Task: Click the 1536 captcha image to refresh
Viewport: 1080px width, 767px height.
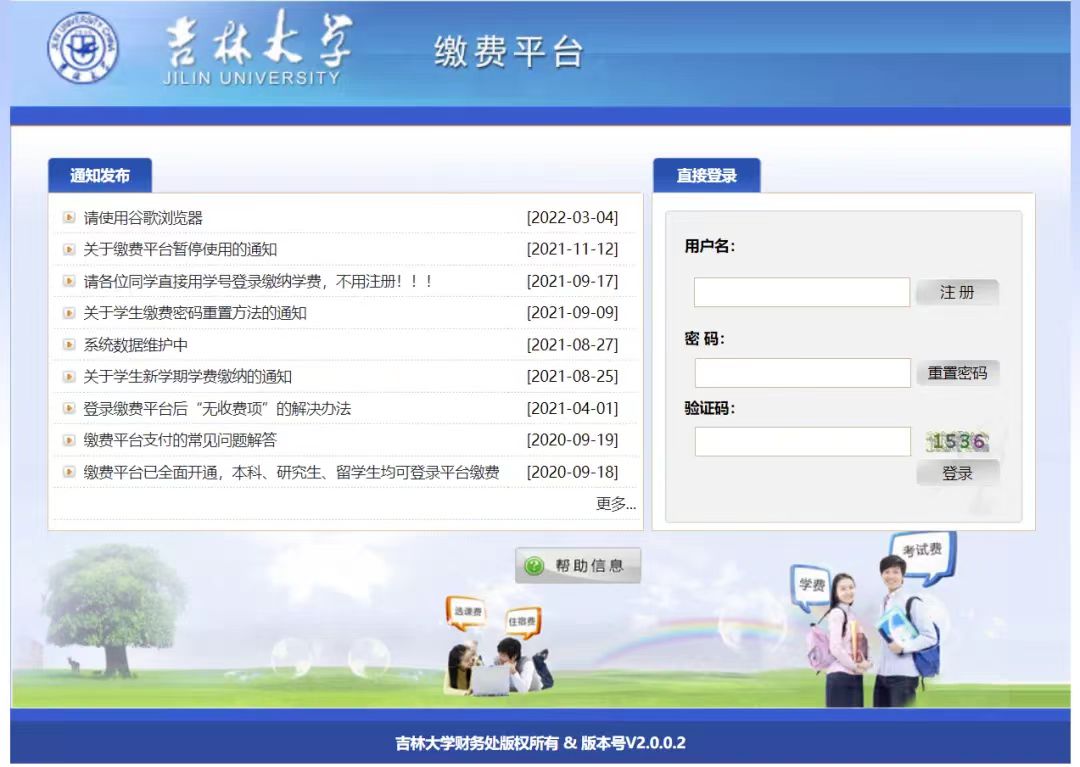Action: click(x=957, y=441)
